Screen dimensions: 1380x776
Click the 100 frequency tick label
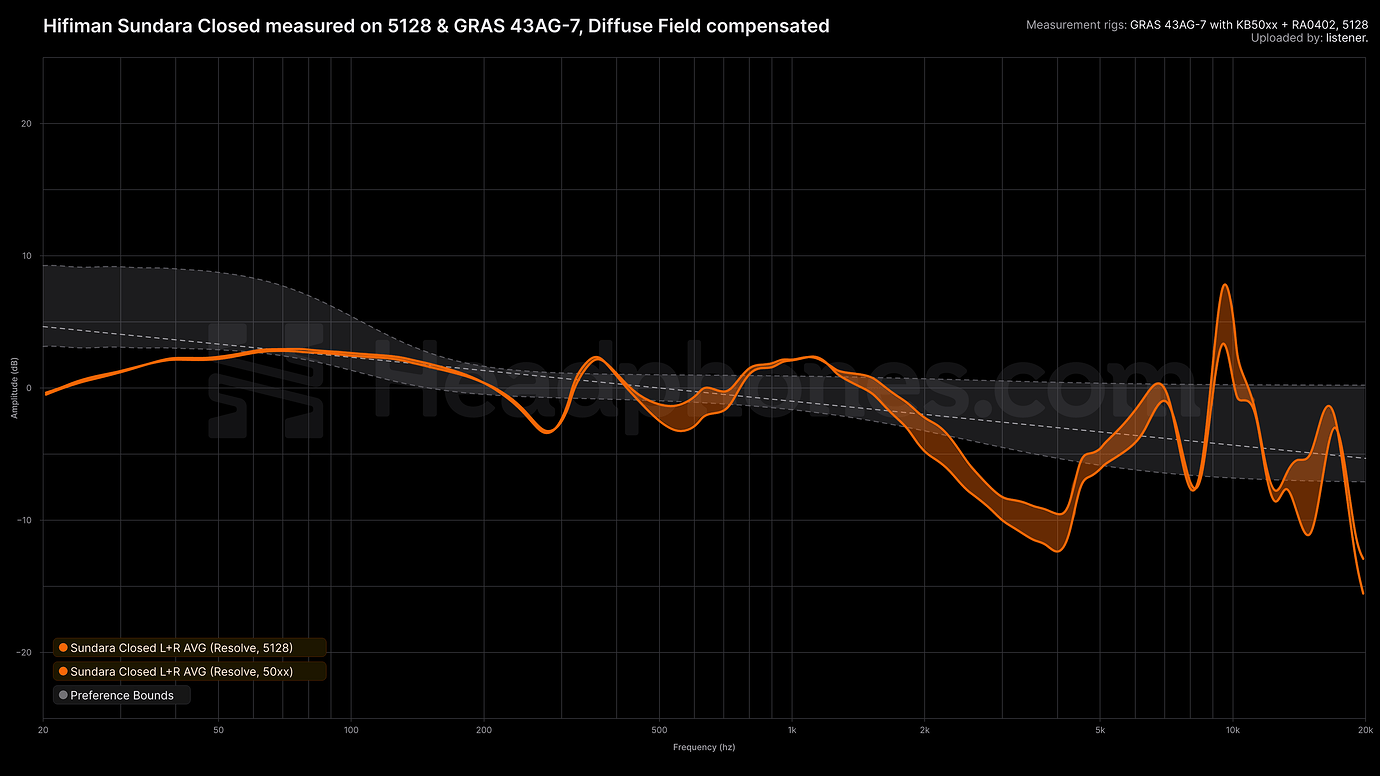tap(351, 730)
